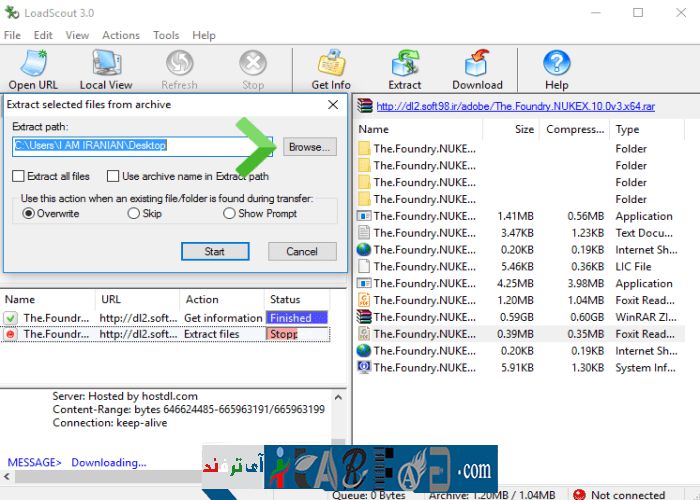The width and height of the screenshot is (700, 500).
Task: Sort task list by Status column header
Action: pyautogui.click(x=285, y=299)
